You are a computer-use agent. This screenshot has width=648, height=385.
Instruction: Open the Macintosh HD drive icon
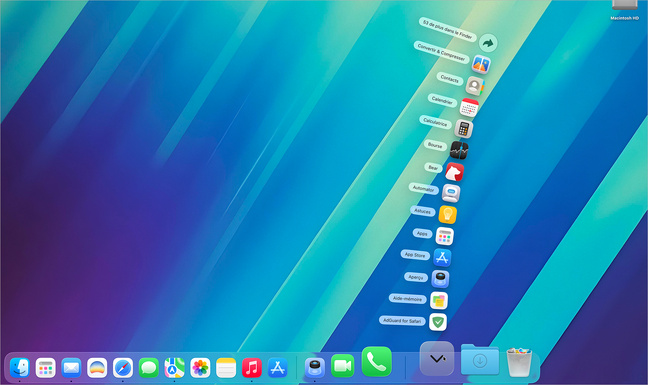click(625, 5)
